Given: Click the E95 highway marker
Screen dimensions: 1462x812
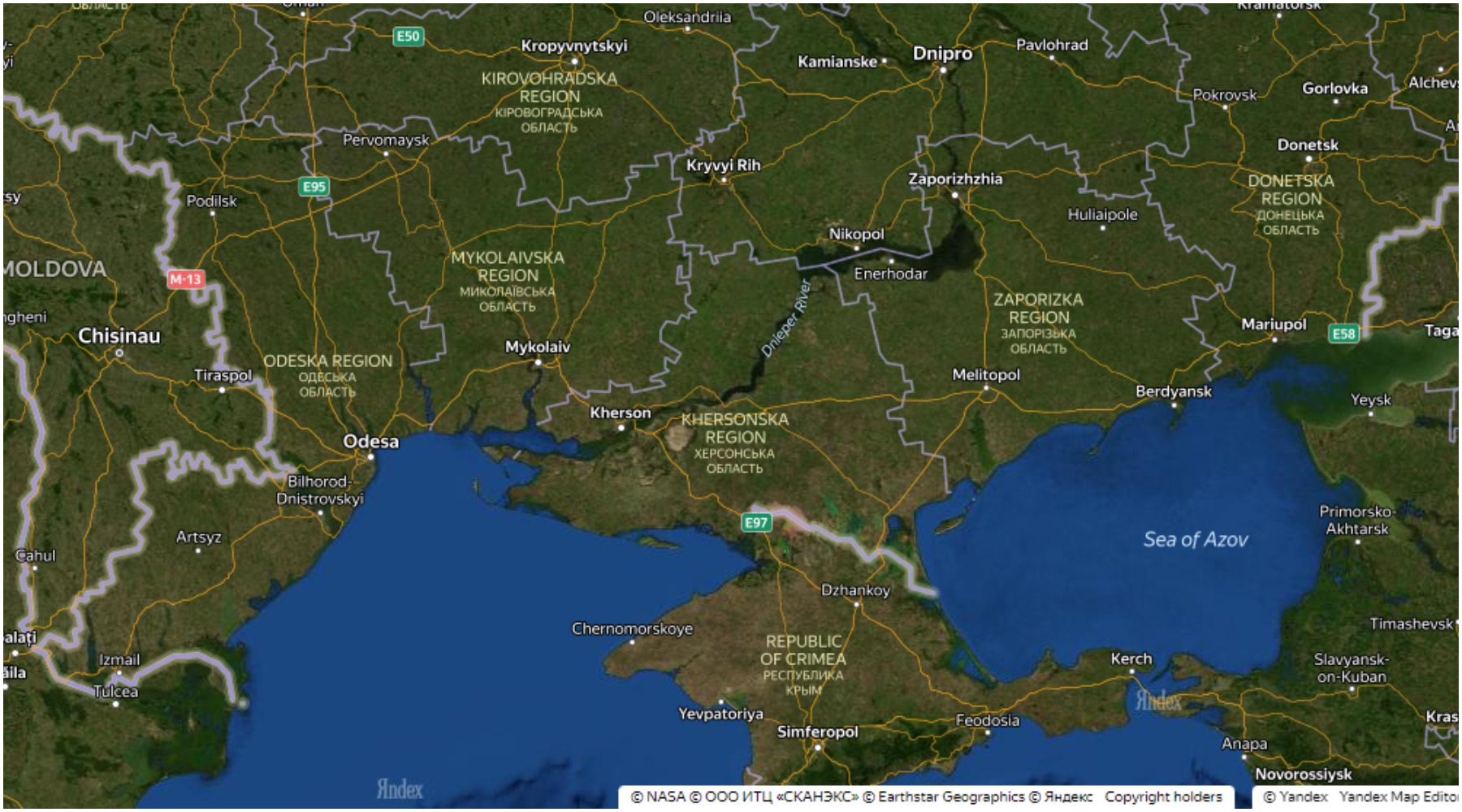Looking at the screenshot, I should (314, 187).
